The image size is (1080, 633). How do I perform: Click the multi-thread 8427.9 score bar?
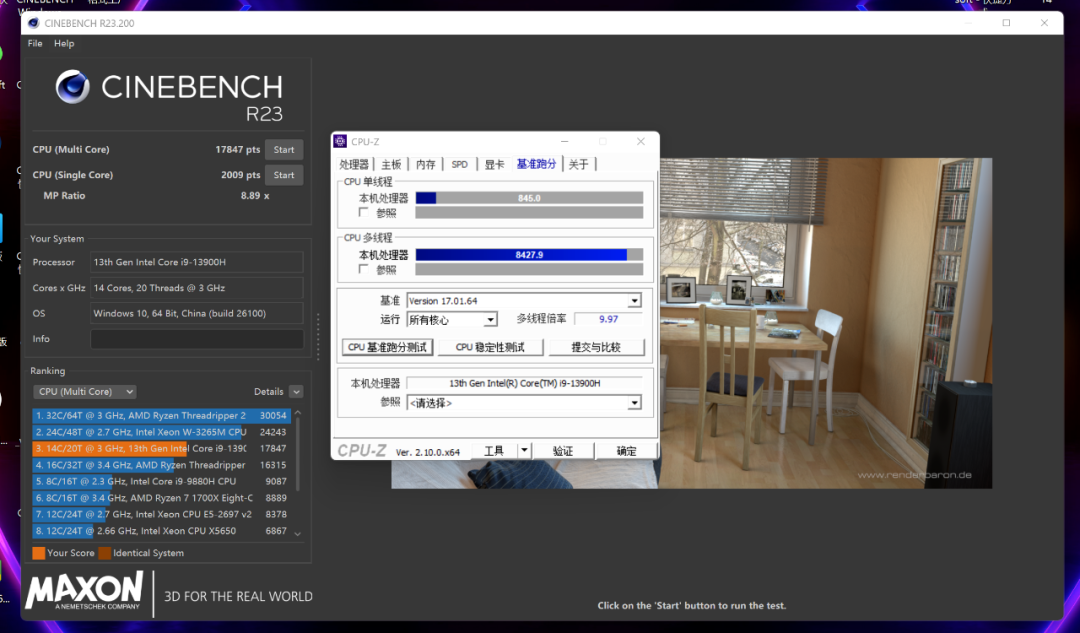(529, 254)
